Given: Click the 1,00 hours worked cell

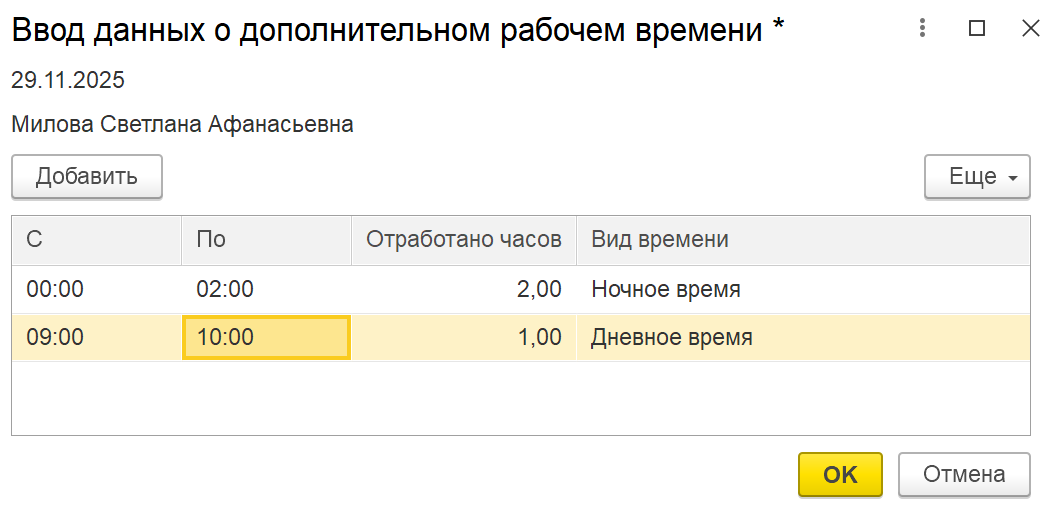Looking at the screenshot, I should click(x=538, y=338).
